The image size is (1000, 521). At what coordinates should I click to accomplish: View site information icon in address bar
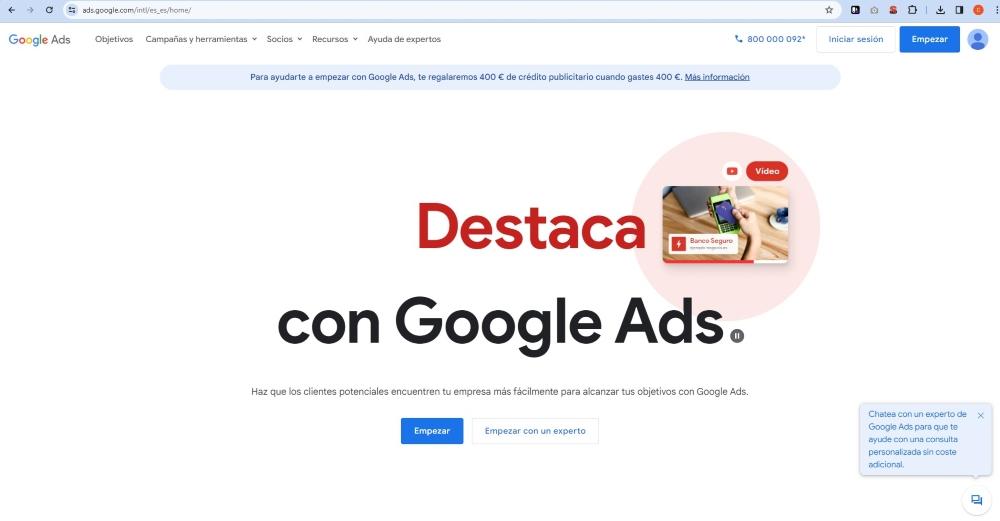pos(72,10)
